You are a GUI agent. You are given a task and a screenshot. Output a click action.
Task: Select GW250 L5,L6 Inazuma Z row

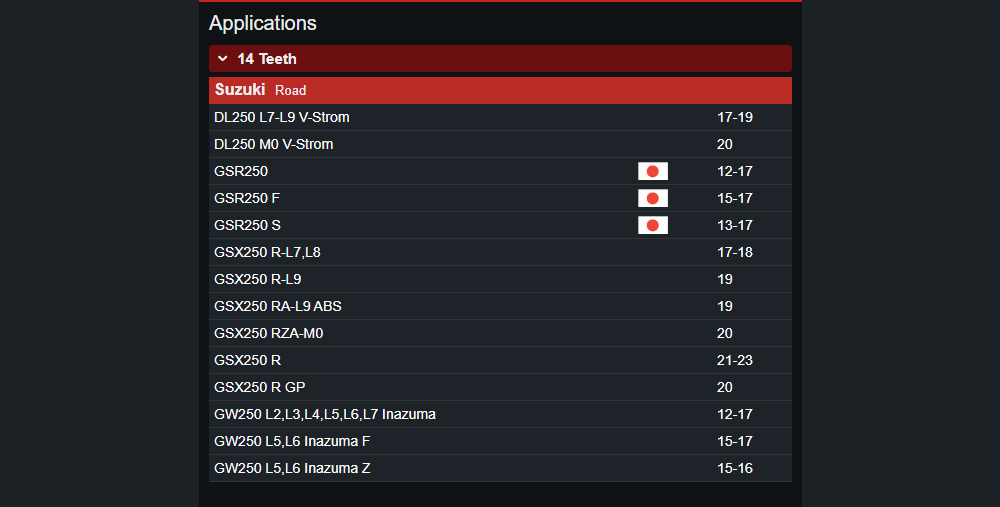[292, 468]
